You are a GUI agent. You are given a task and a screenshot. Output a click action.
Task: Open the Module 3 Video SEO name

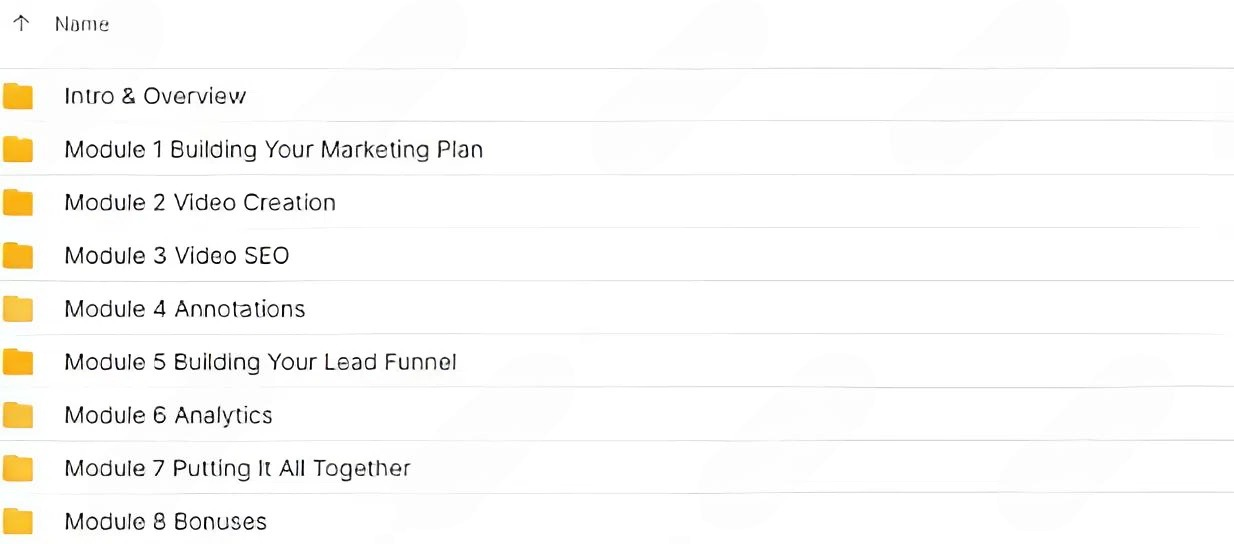tap(177, 256)
